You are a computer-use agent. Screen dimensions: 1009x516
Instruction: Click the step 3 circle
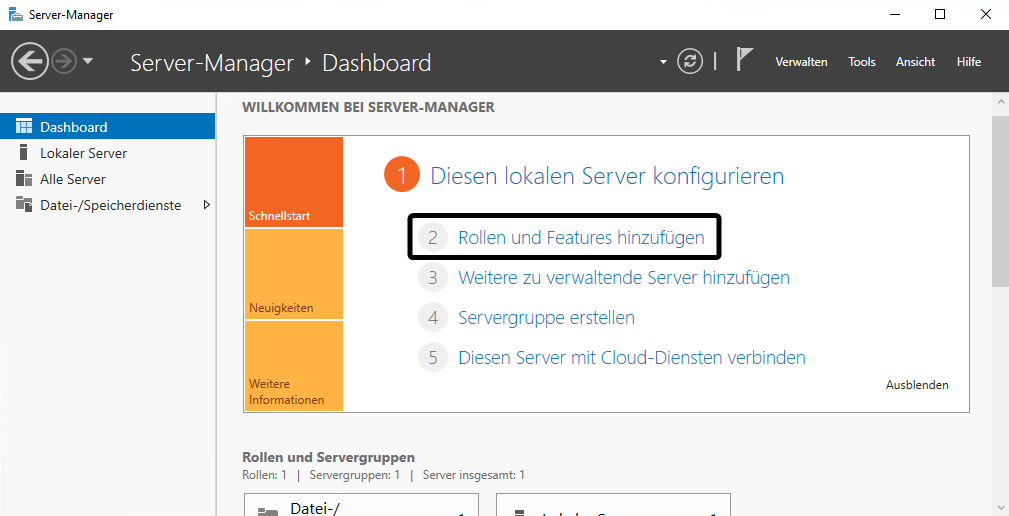coord(432,277)
